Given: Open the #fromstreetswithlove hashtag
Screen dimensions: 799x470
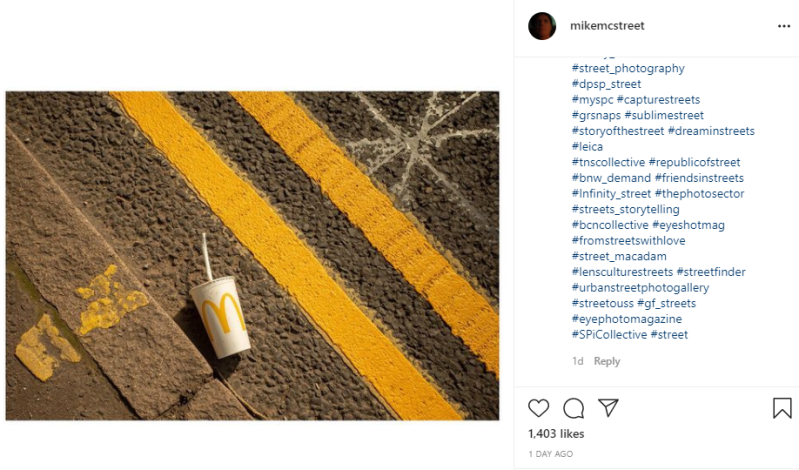Looking at the screenshot, I should pos(628,241).
